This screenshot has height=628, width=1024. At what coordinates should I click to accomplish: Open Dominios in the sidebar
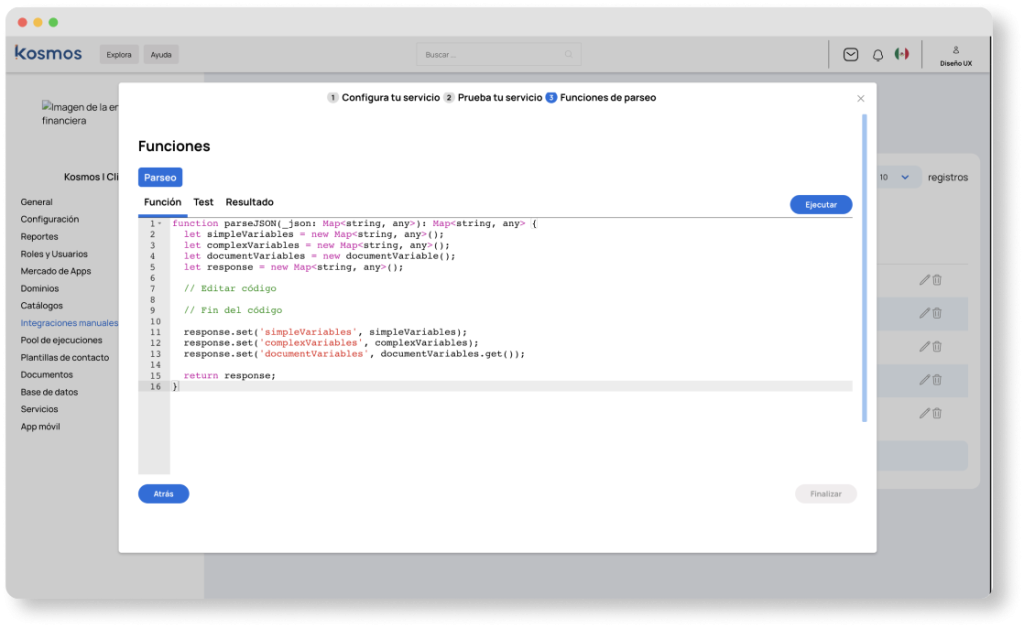(39, 289)
